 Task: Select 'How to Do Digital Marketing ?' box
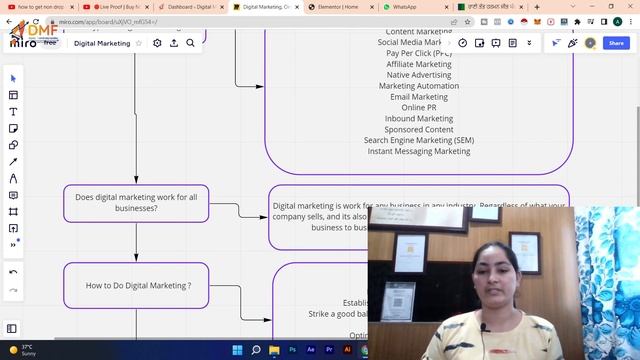(x=136, y=285)
